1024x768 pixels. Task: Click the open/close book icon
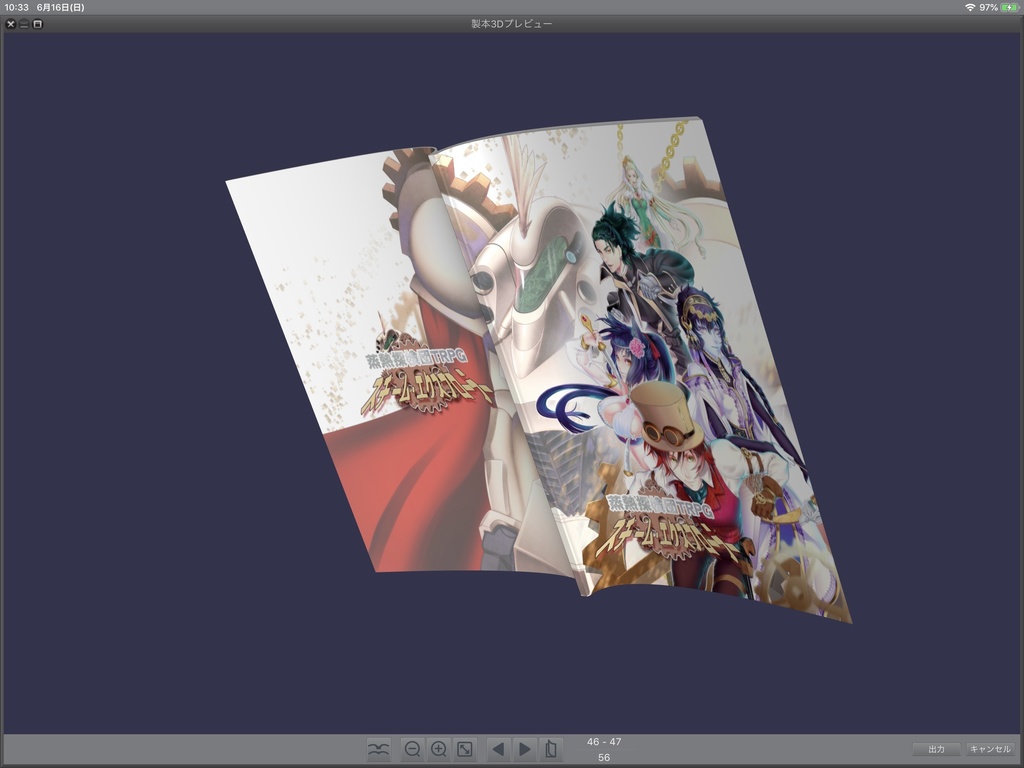click(x=551, y=748)
